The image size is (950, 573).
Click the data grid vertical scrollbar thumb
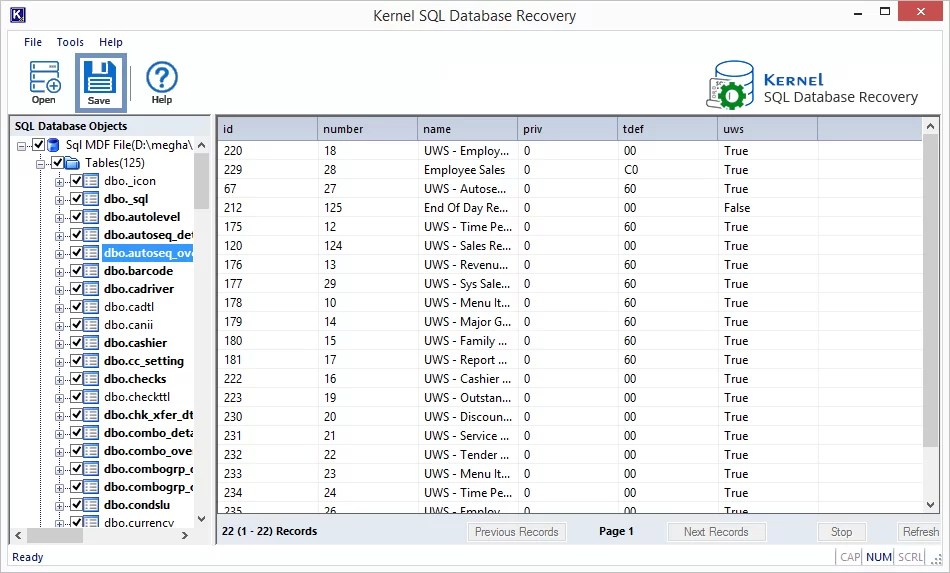931,291
